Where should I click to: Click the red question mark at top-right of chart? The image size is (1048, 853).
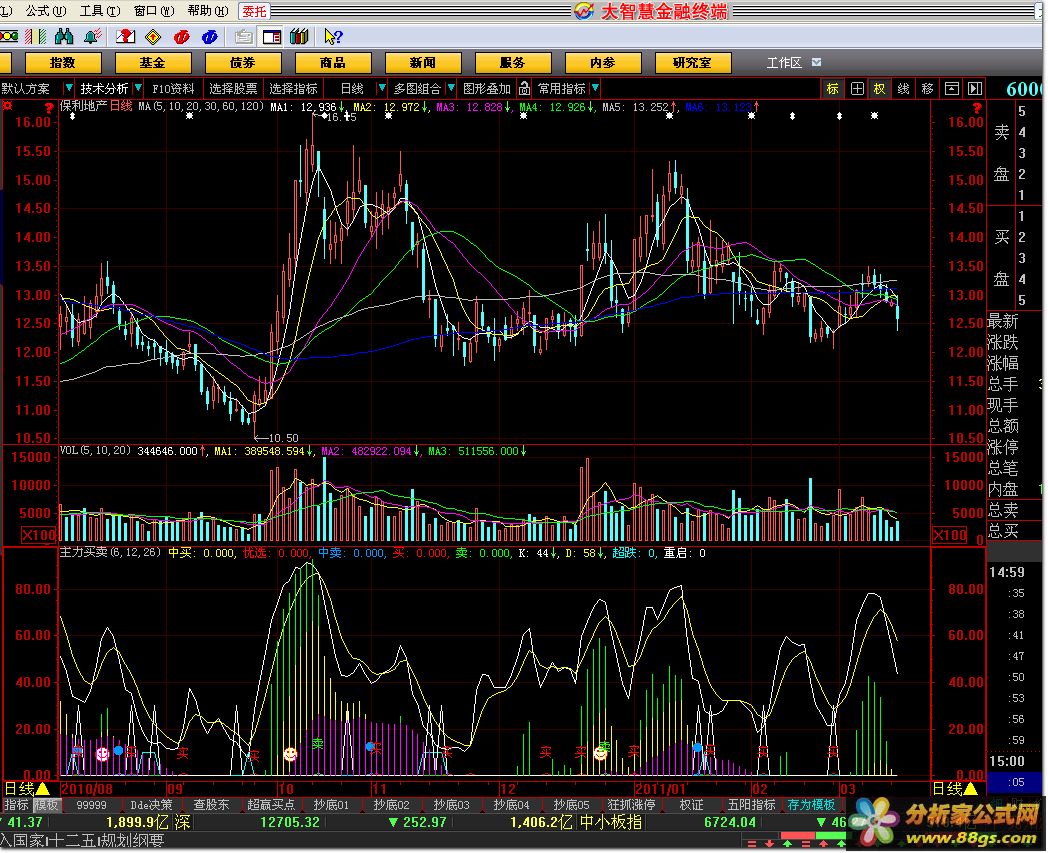977,108
